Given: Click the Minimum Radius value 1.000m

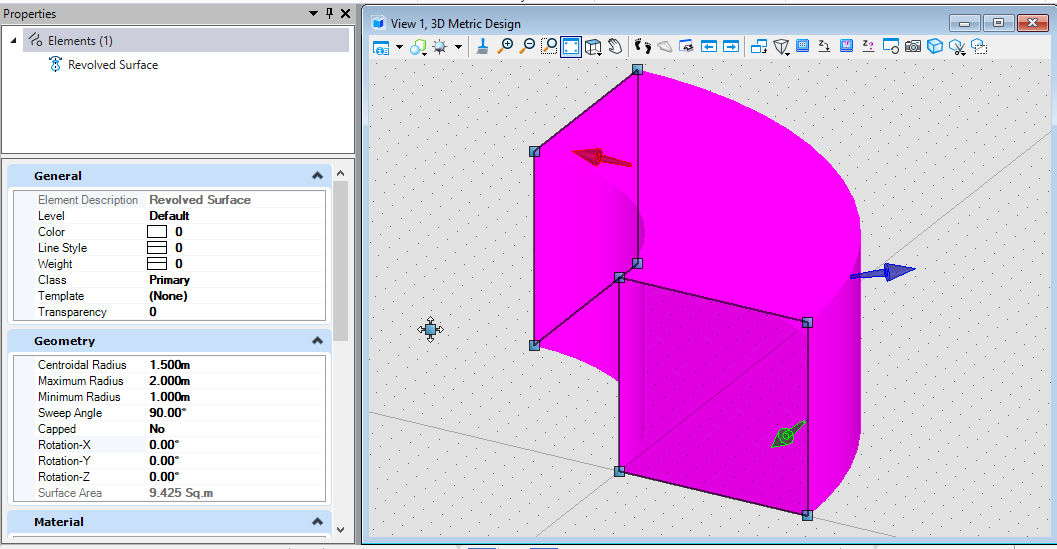Looking at the screenshot, I should pyautogui.click(x=170, y=397).
